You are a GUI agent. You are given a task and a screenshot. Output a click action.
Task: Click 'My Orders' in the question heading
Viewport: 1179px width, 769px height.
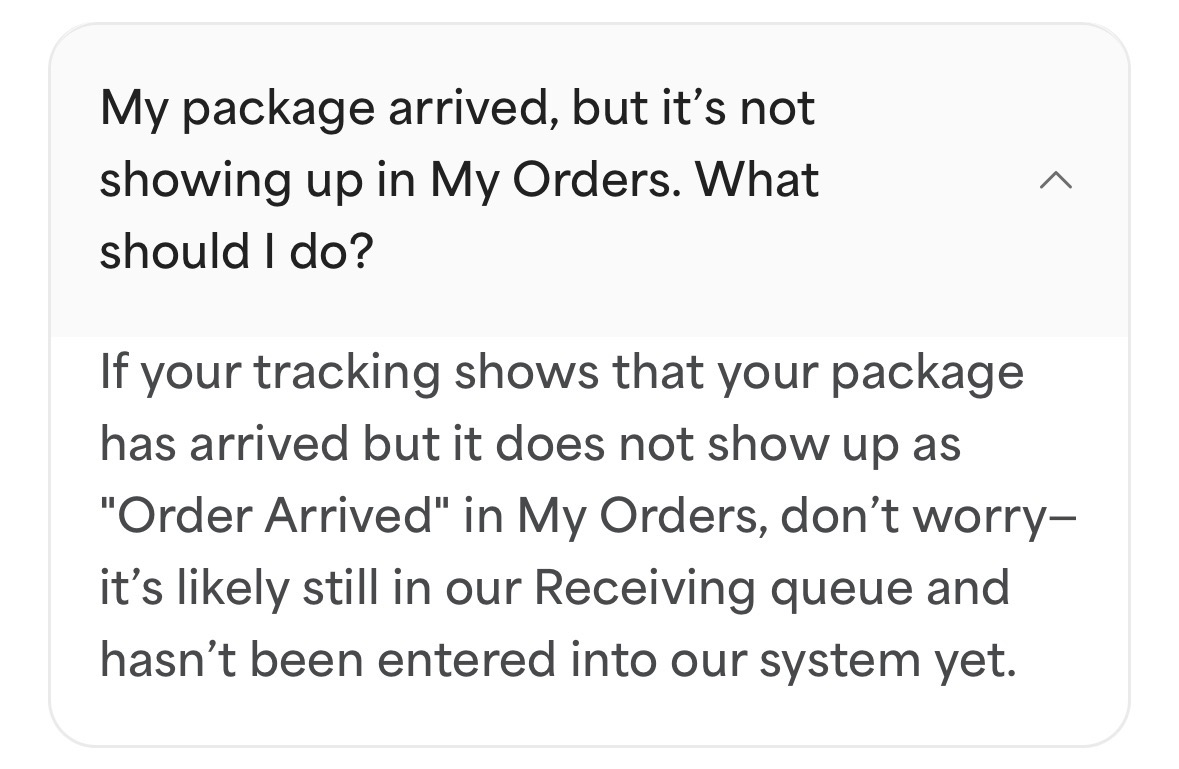553,181
